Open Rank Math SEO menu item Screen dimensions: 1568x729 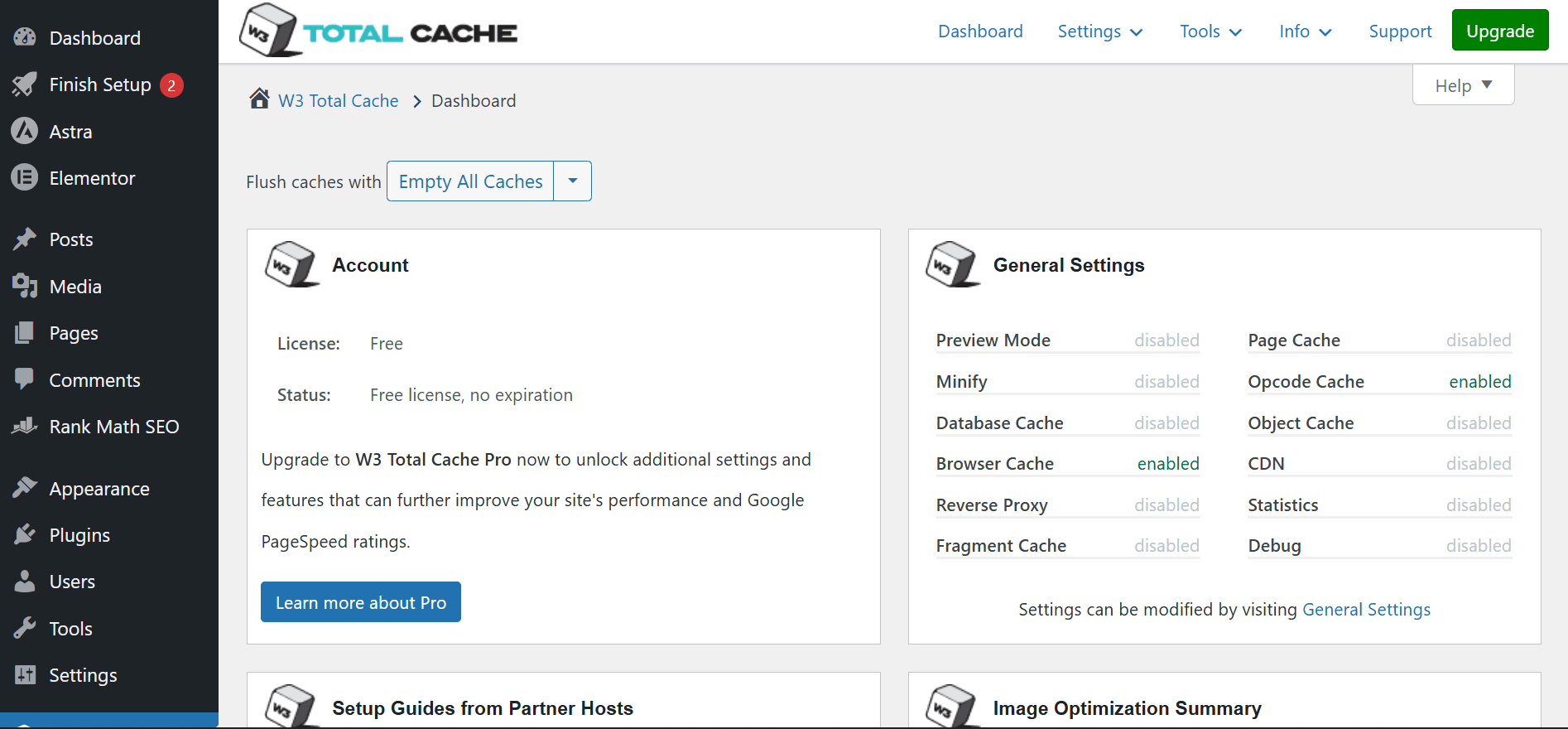tap(114, 427)
